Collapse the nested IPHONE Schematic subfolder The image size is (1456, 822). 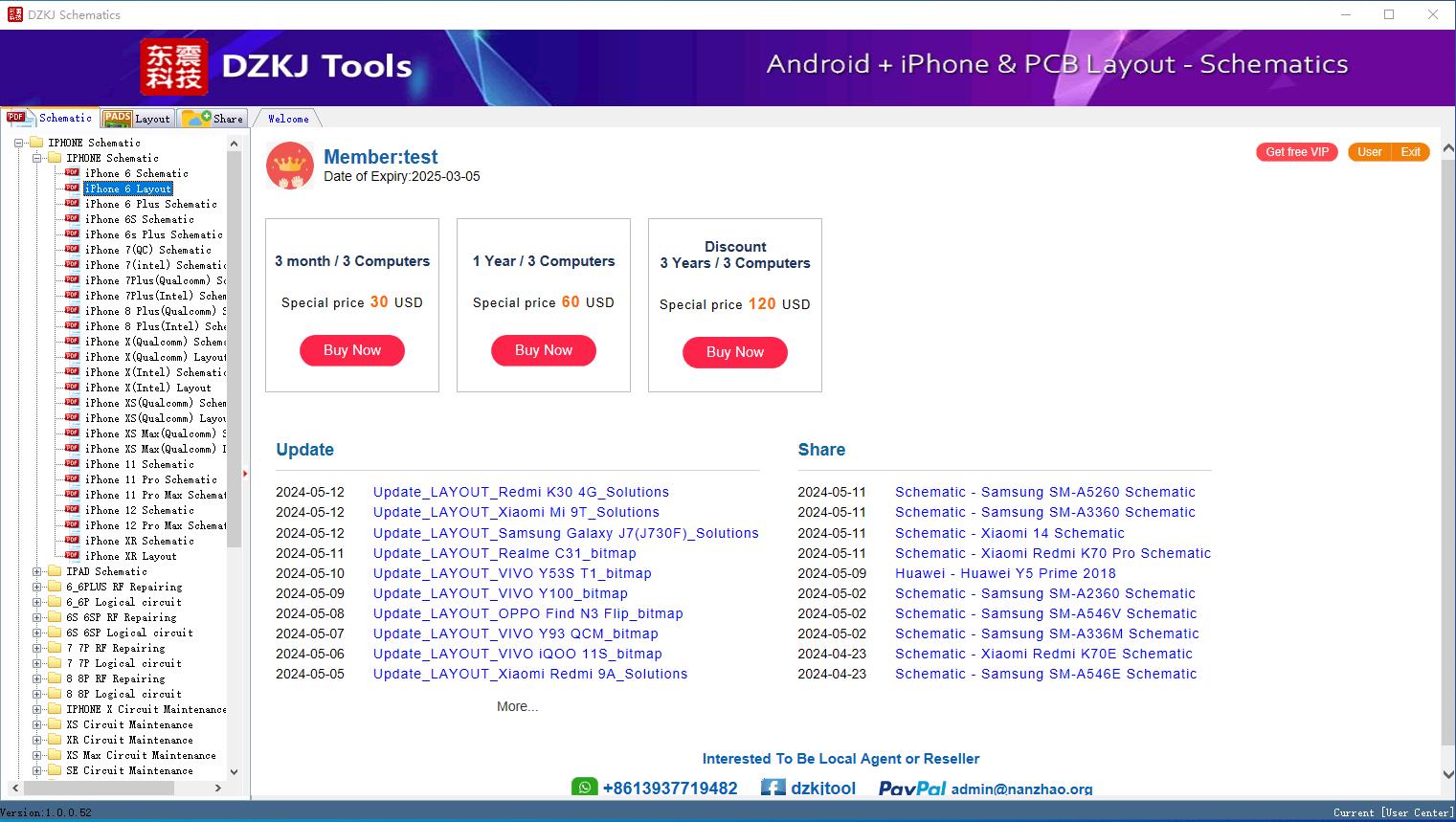(37, 158)
